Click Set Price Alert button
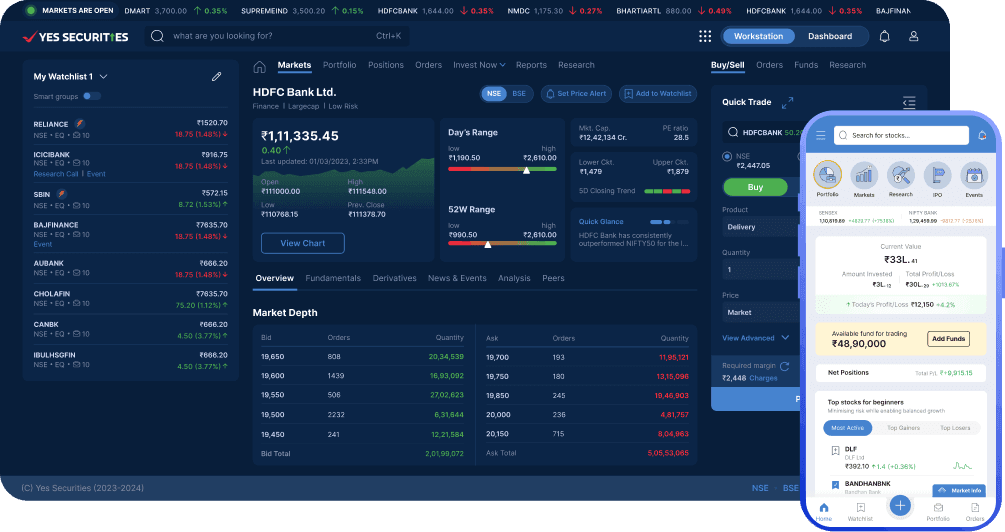This screenshot has height=532, width=1005. tap(576, 94)
